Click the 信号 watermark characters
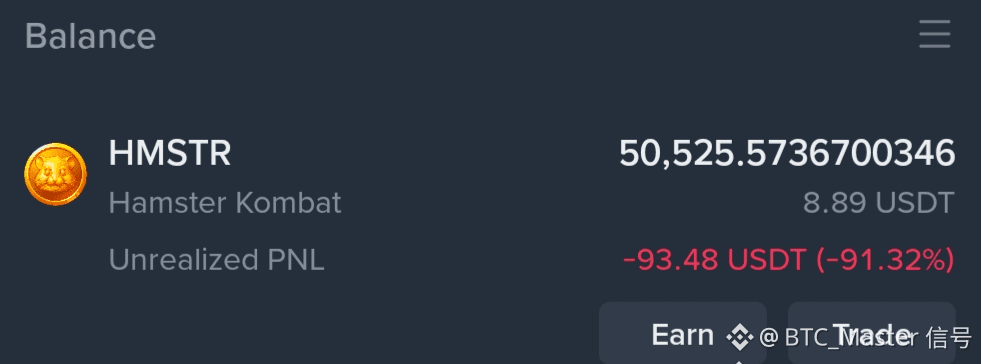This screenshot has height=364, width=981. [948, 338]
